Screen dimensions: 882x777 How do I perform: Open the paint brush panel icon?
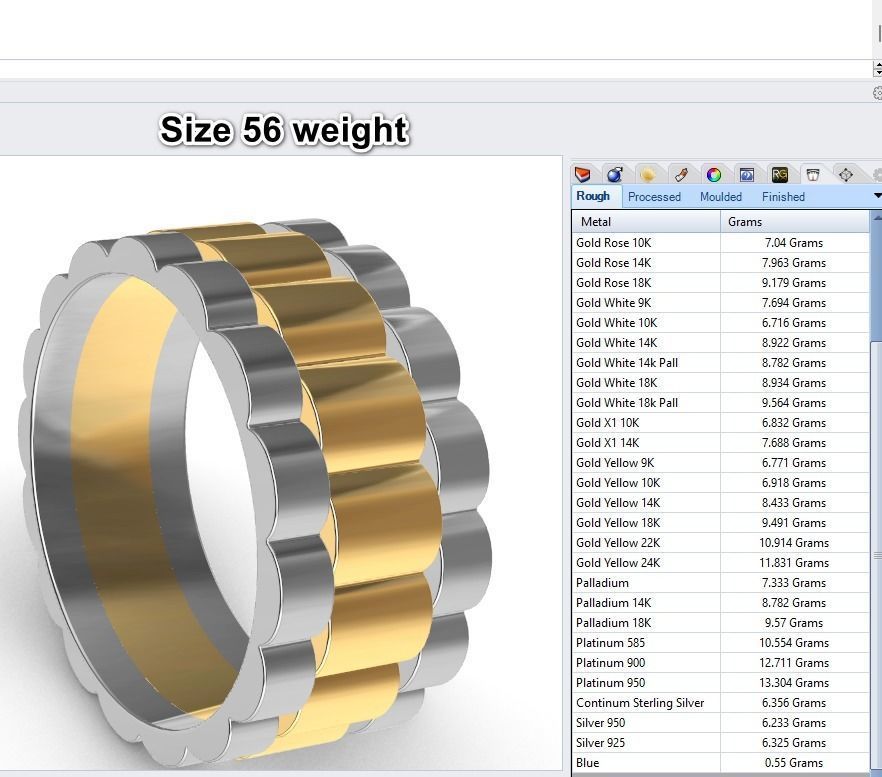point(681,174)
